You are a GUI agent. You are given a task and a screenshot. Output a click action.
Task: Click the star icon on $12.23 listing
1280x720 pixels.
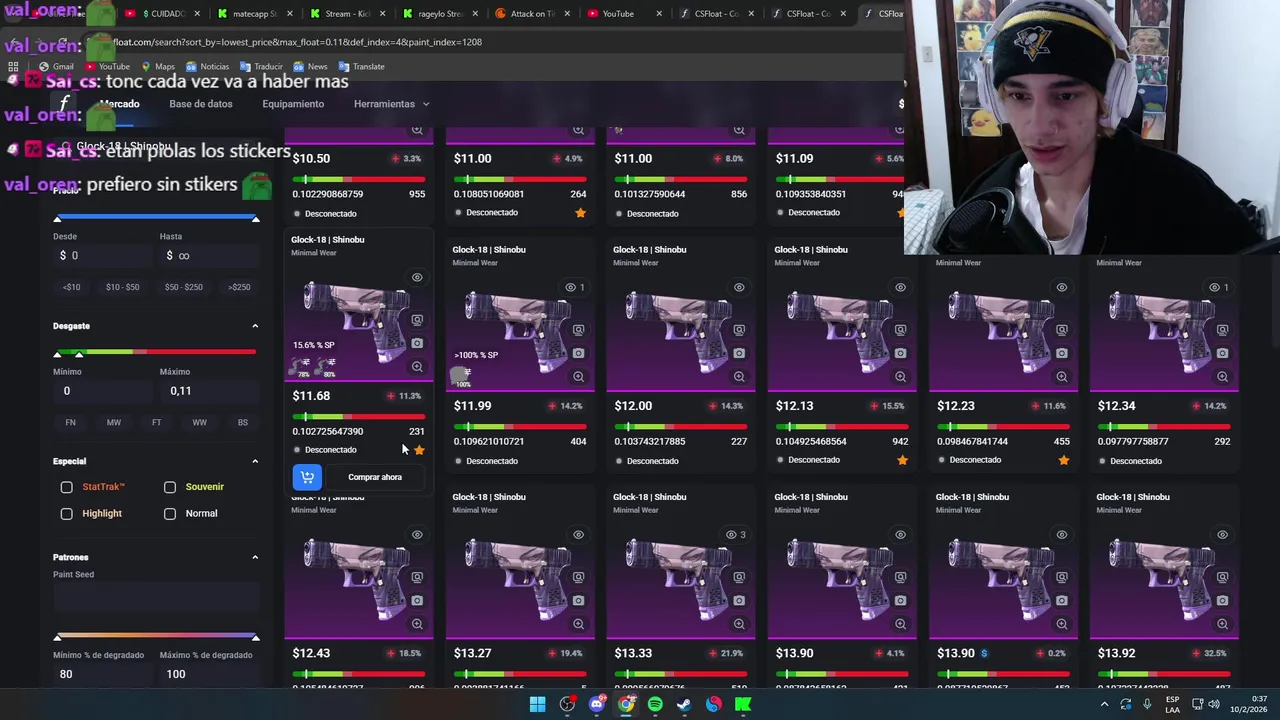[x=1063, y=460]
